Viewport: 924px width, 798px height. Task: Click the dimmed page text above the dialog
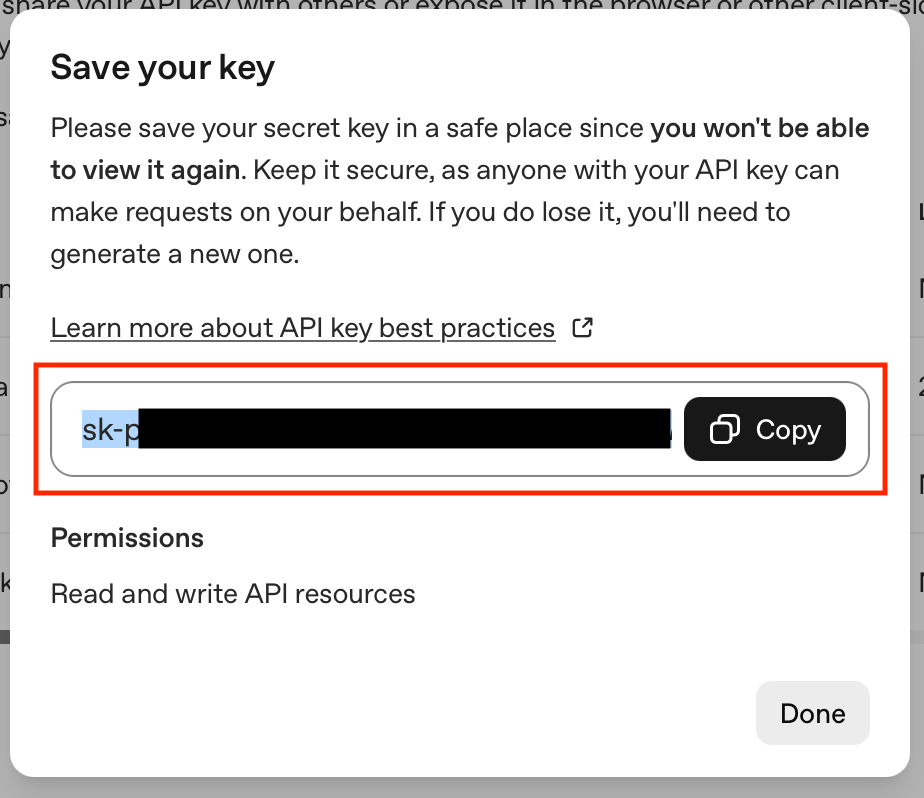300,5
